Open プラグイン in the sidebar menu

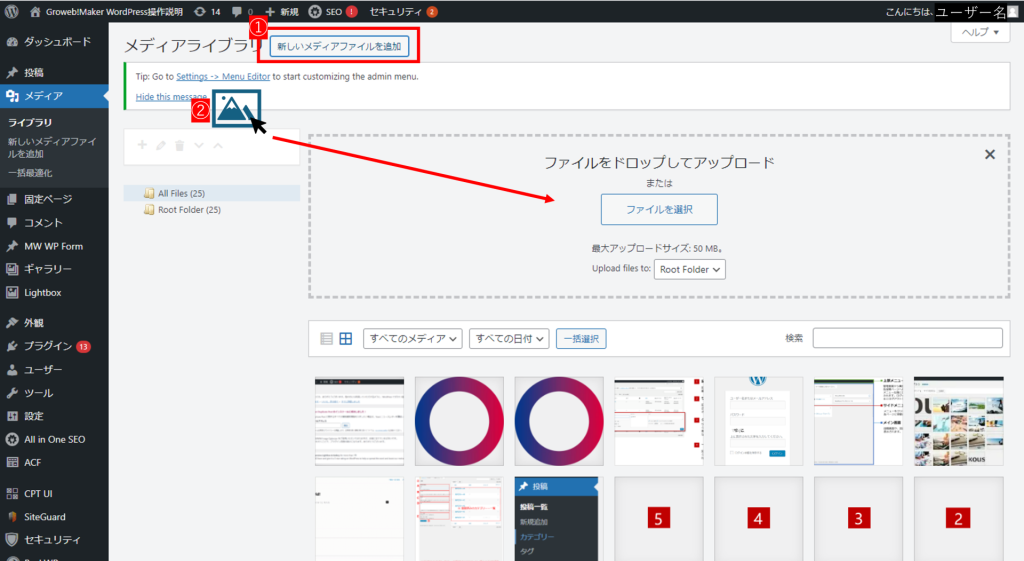(48, 346)
